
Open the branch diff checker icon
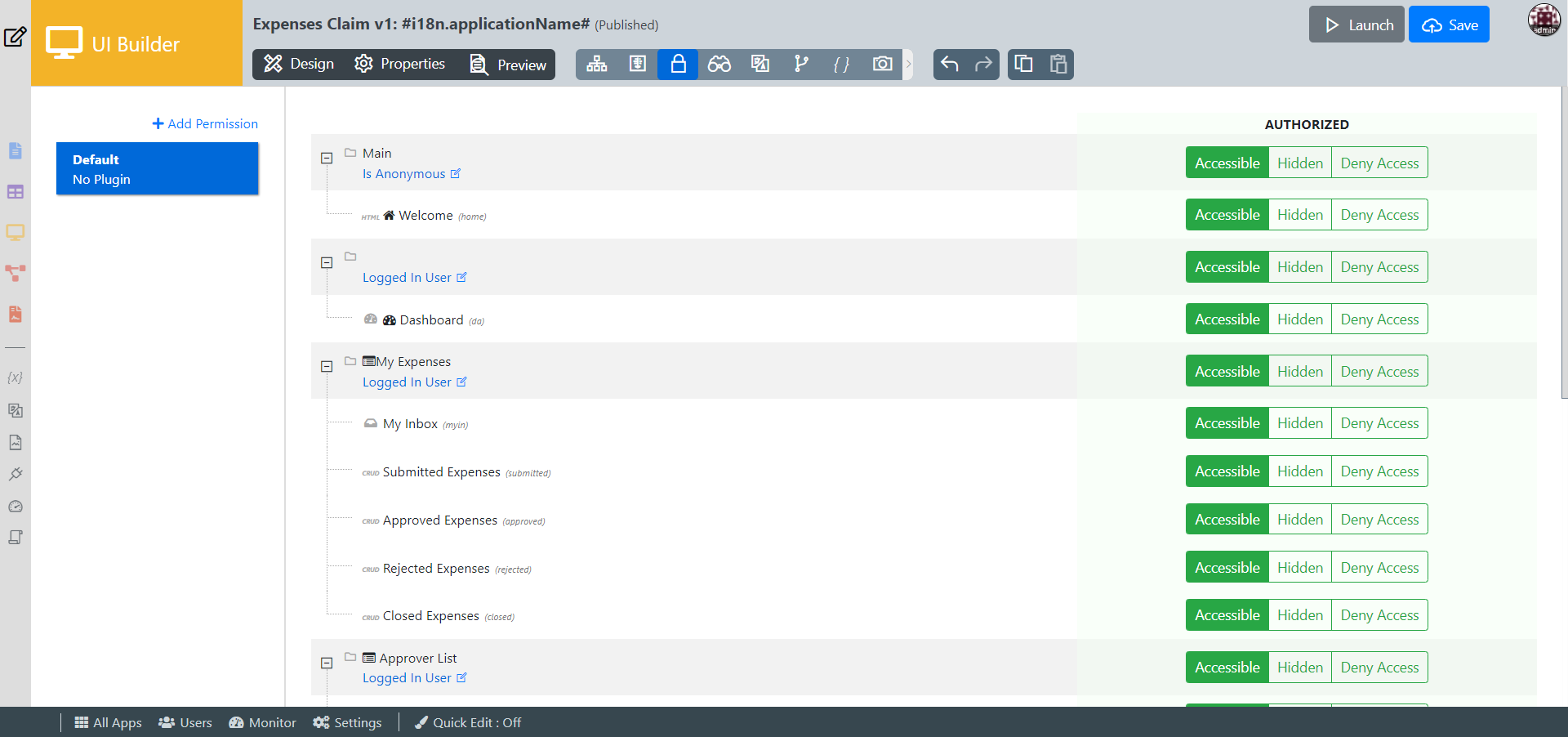click(x=800, y=64)
